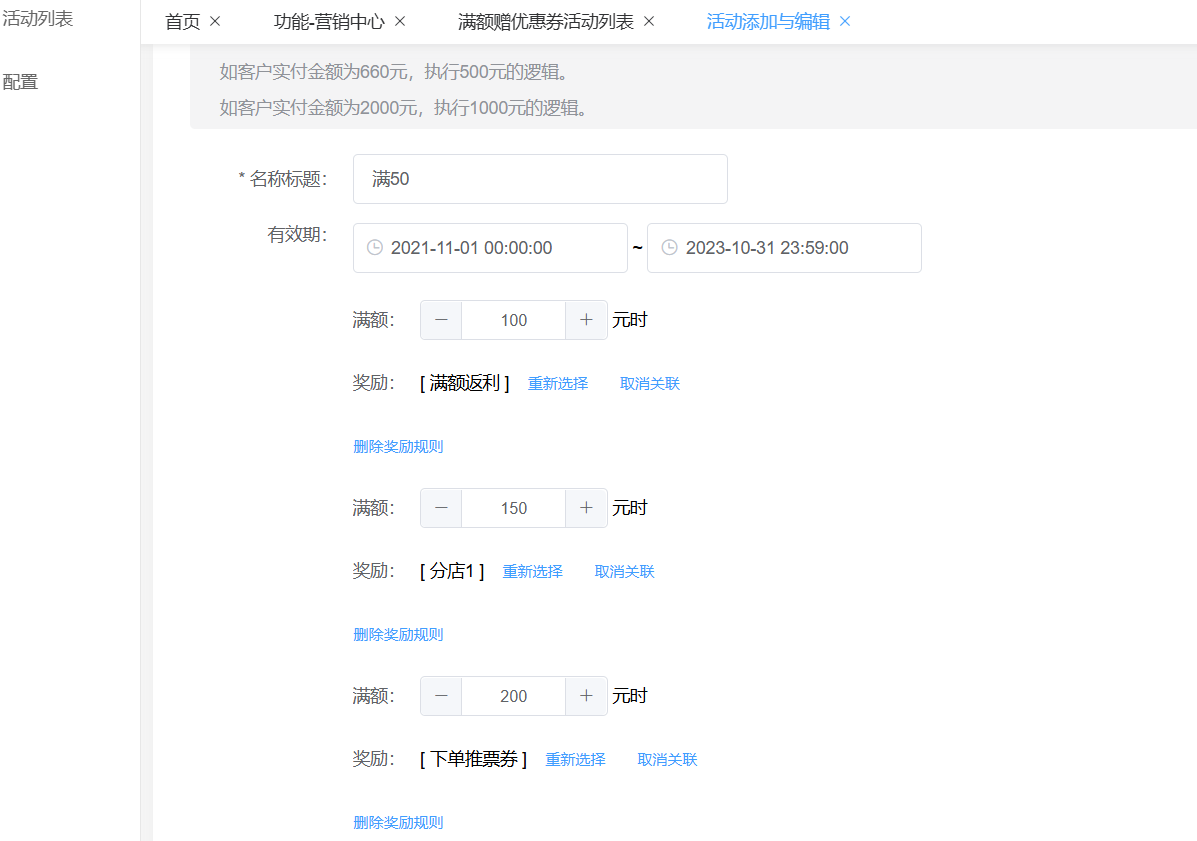This screenshot has height=841, width=1197.
Task: Close the 活动添加与编辑 tab
Action: pyautogui.click(x=845, y=21)
